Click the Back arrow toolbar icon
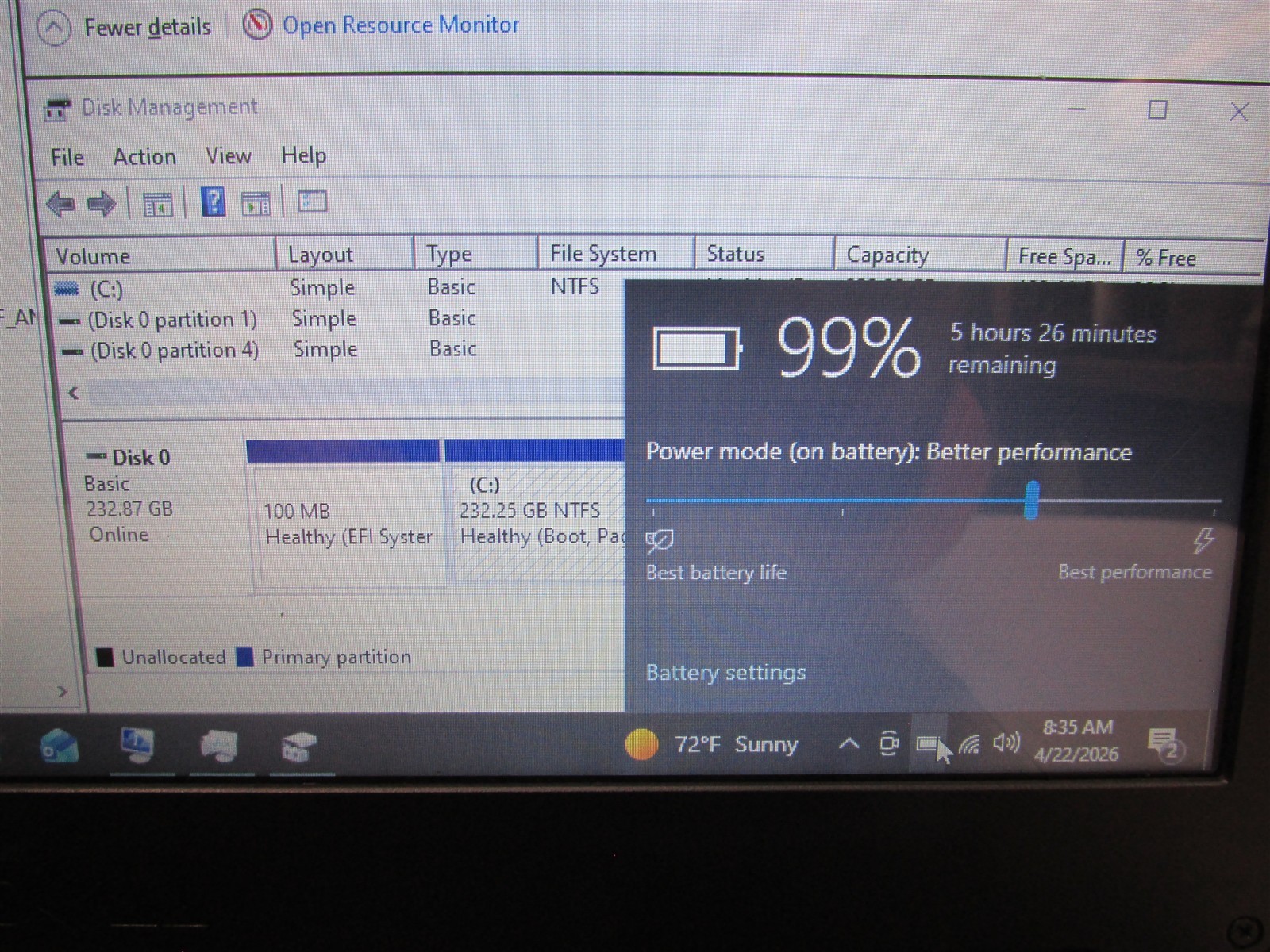 coord(61,204)
